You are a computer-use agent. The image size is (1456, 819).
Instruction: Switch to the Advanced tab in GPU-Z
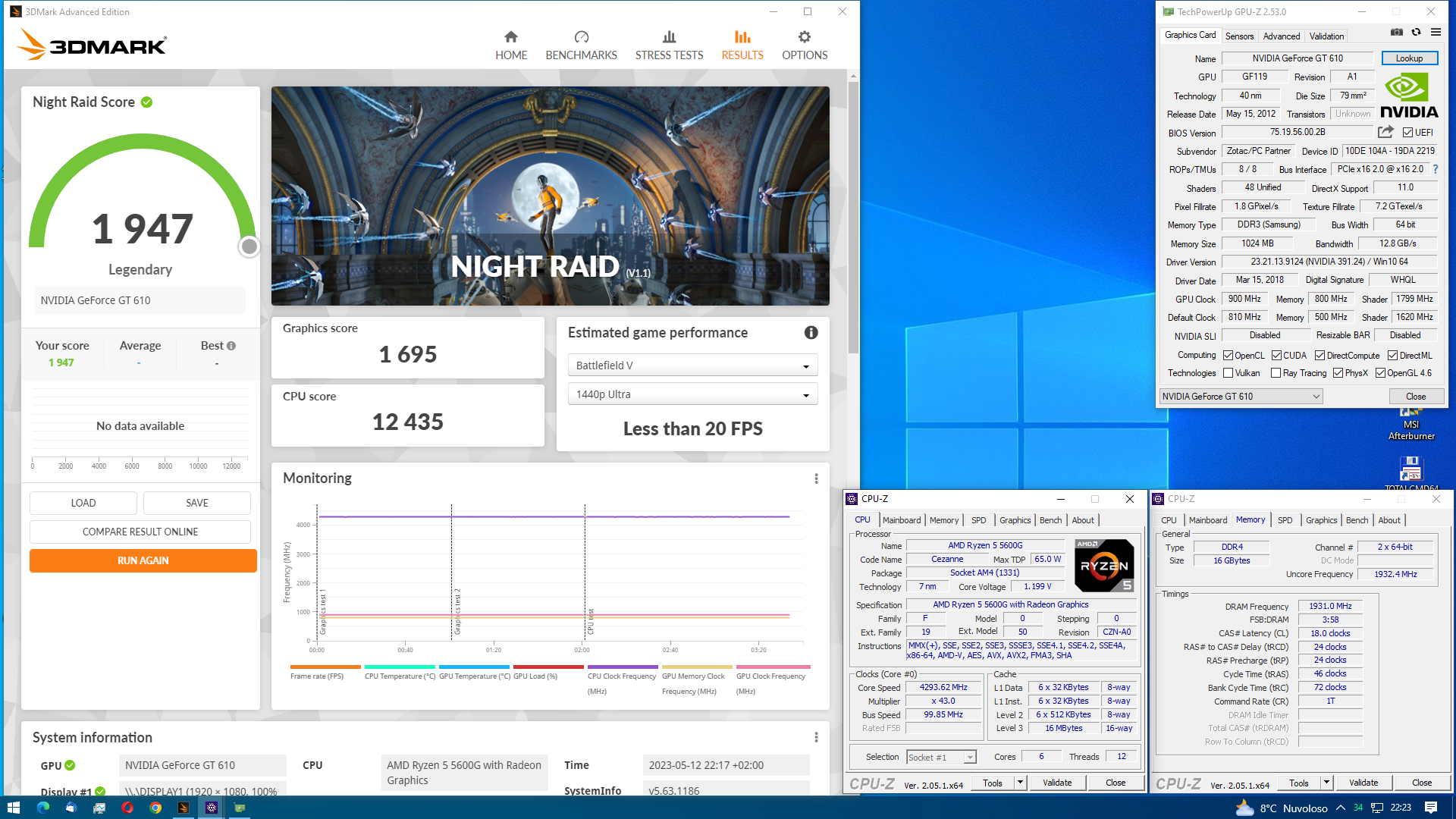point(1282,36)
